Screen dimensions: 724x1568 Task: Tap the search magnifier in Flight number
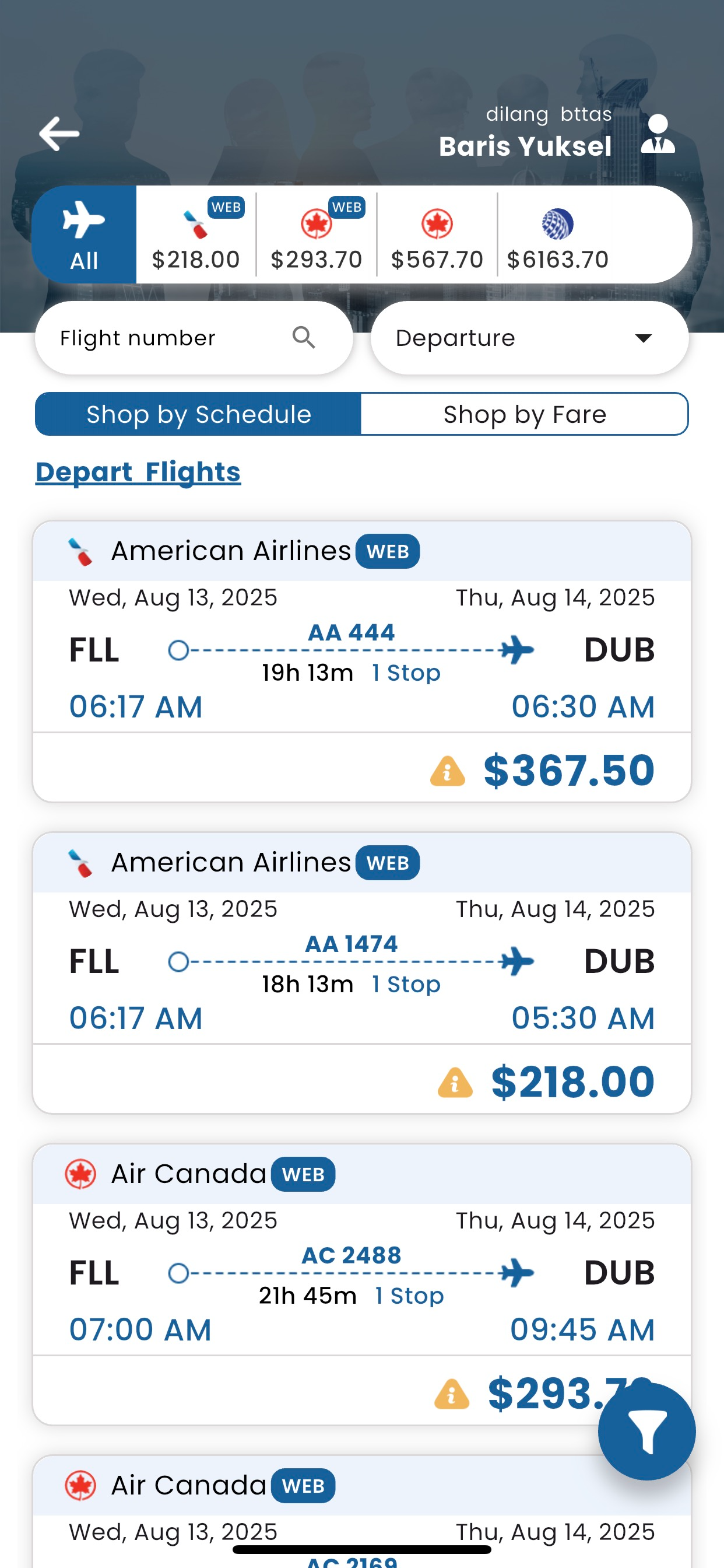point(304,337)
